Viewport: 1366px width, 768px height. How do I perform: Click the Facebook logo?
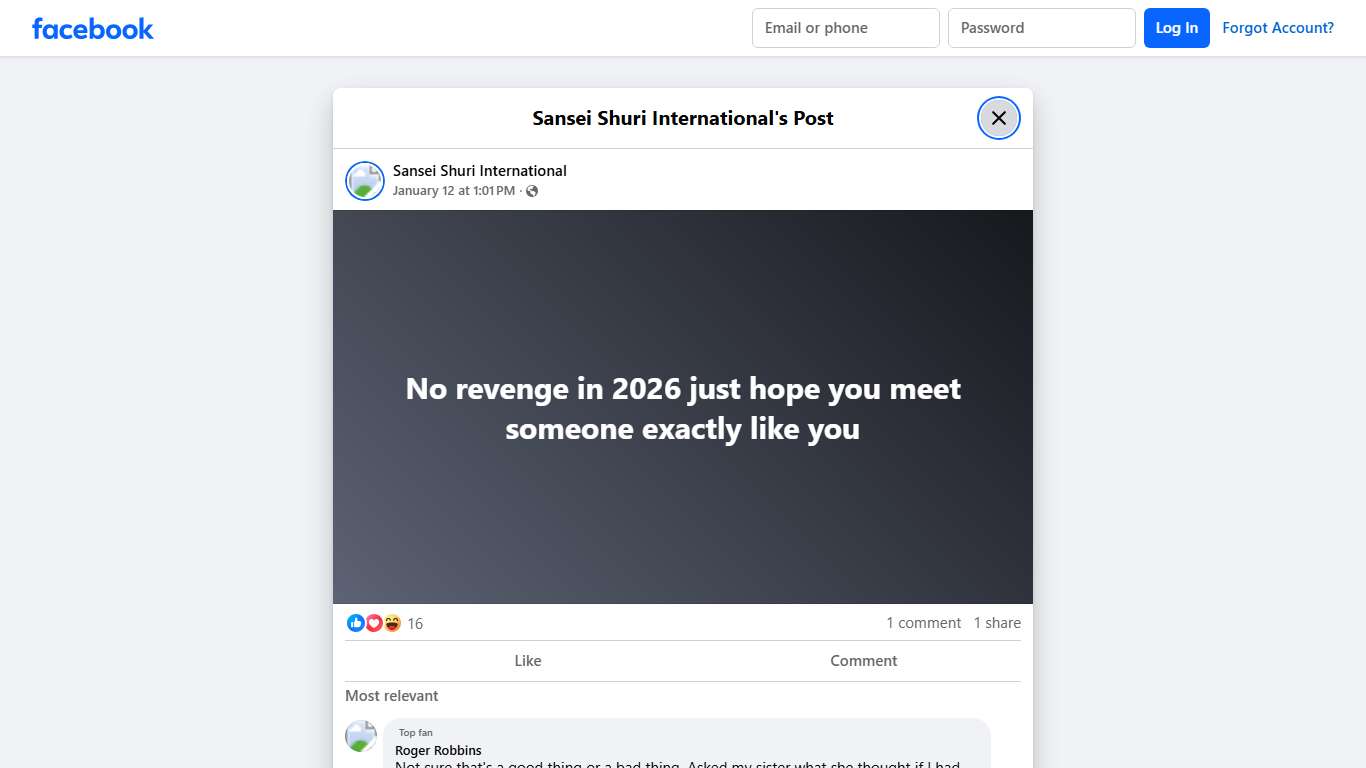point(92,28)
